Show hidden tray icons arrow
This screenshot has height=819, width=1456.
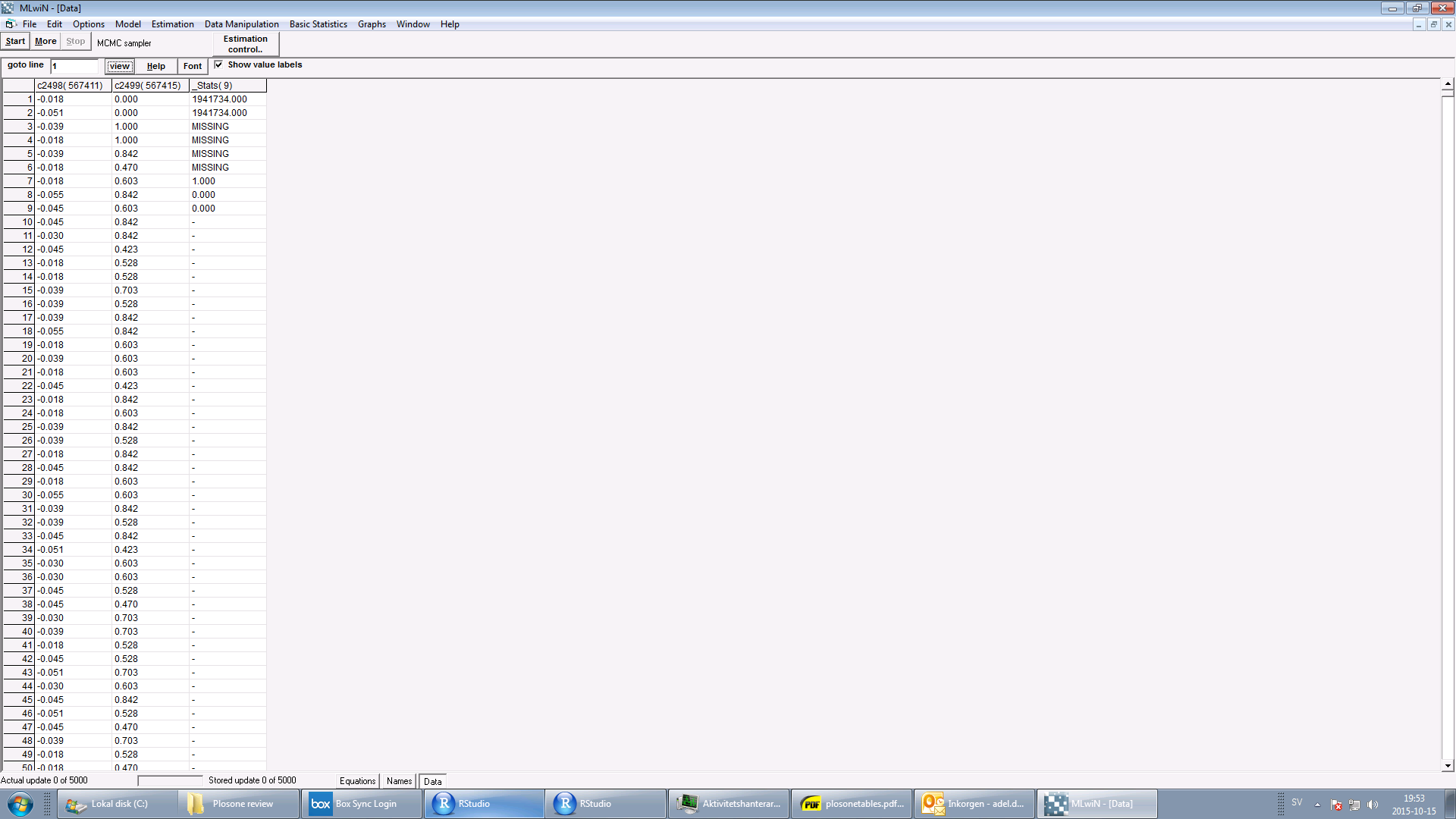point(1317,805)
